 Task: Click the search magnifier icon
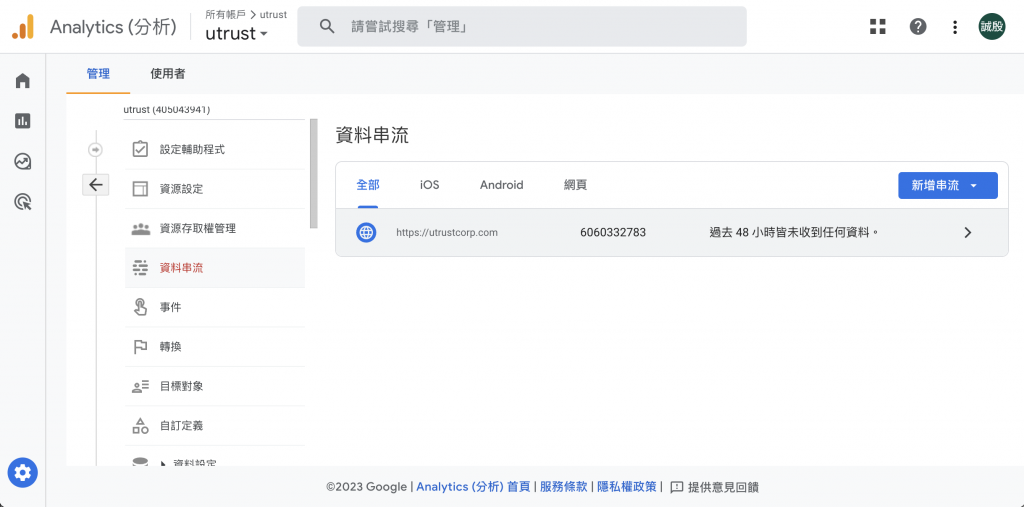(327, 27)
